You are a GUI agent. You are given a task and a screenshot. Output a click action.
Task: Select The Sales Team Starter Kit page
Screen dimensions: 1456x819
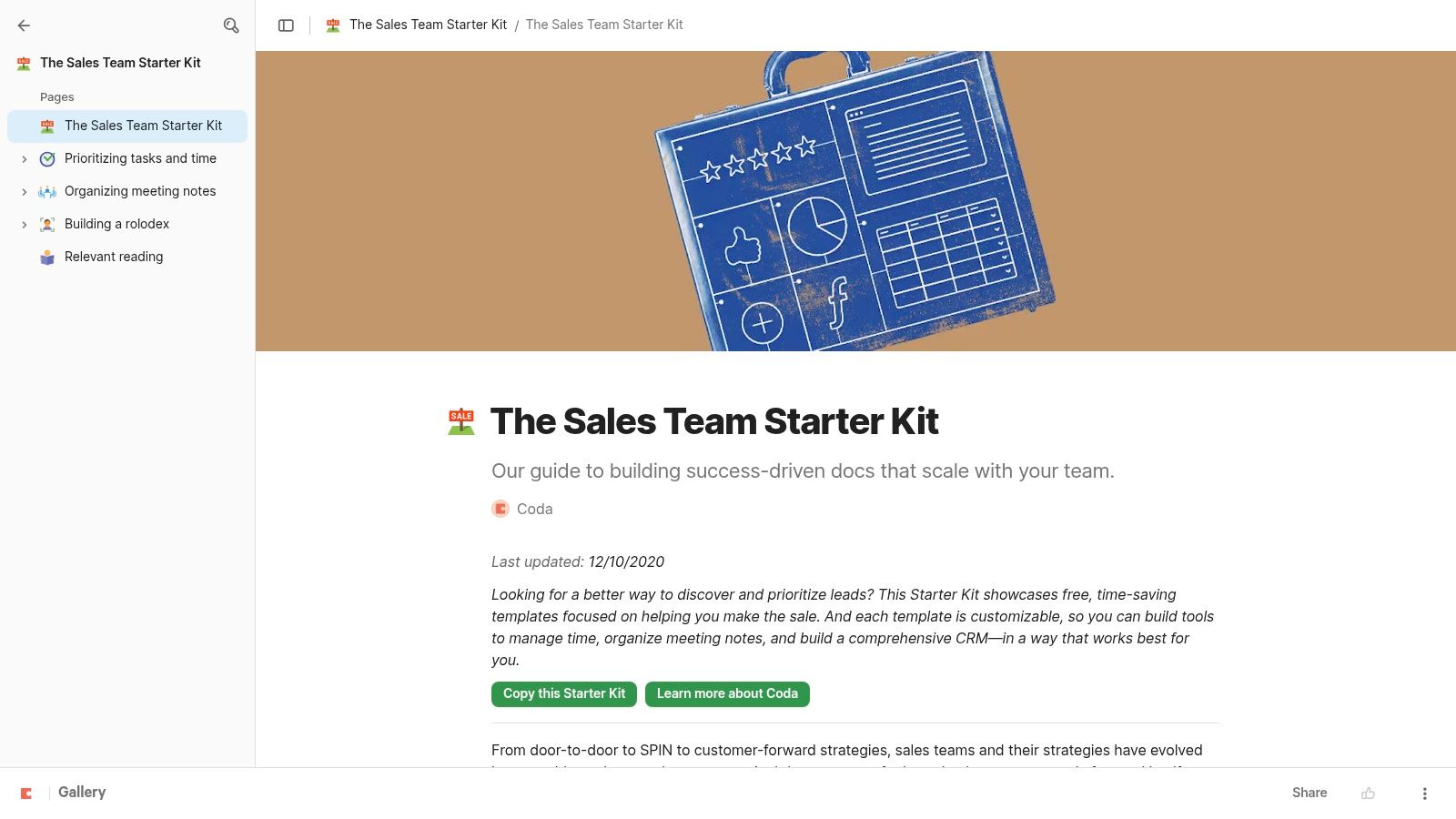[143, 126]
